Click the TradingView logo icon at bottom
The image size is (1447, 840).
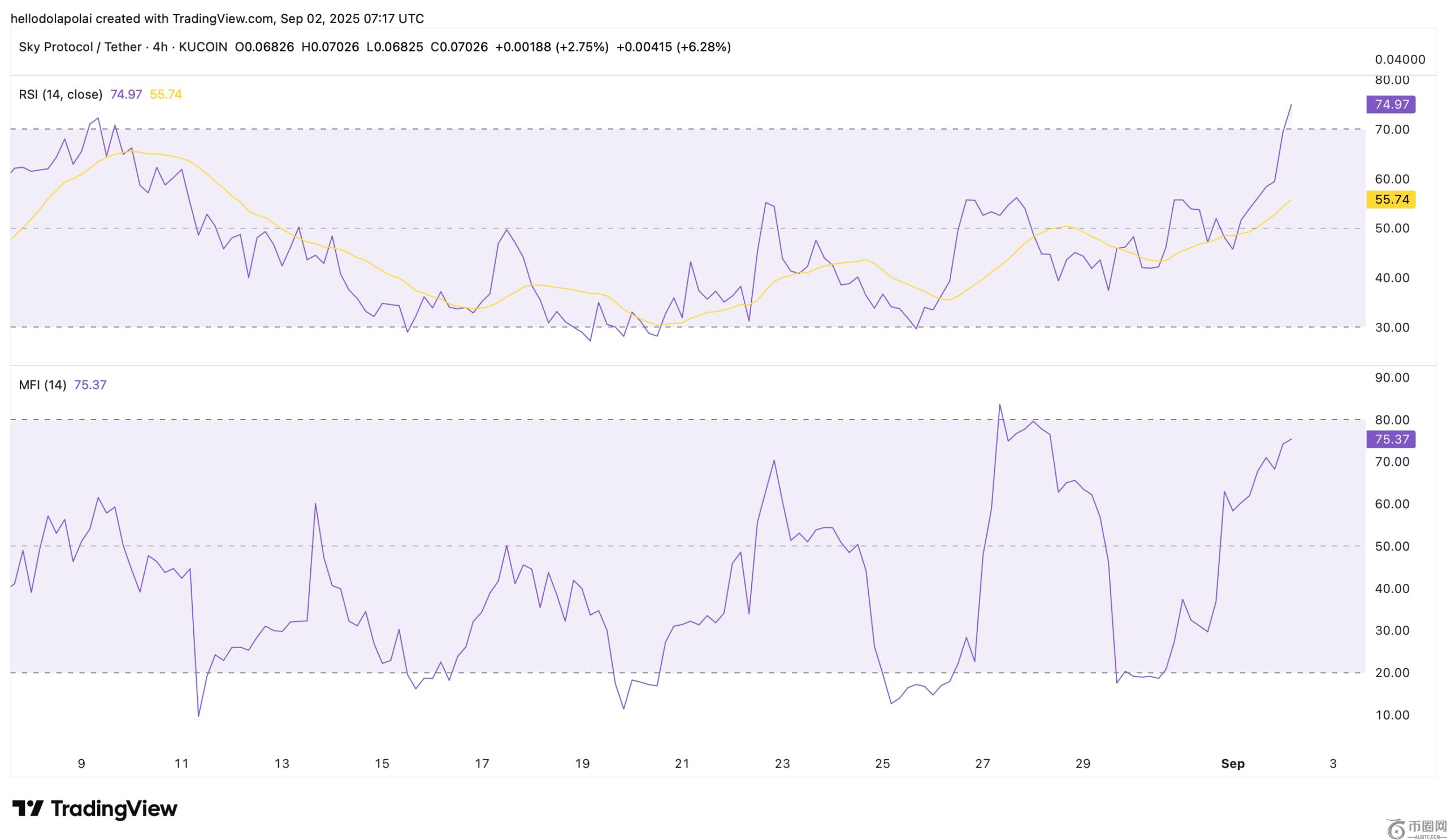(28, 808)
